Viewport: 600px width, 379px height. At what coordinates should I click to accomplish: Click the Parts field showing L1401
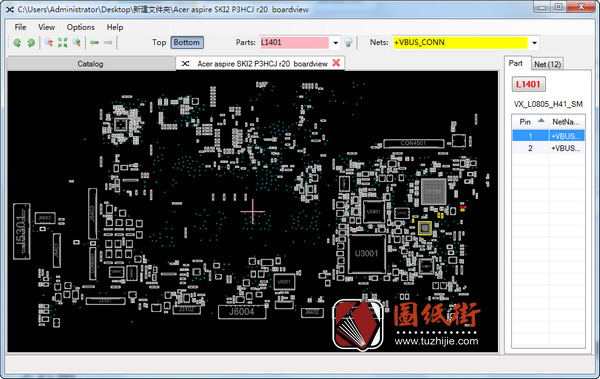(294, 42)
